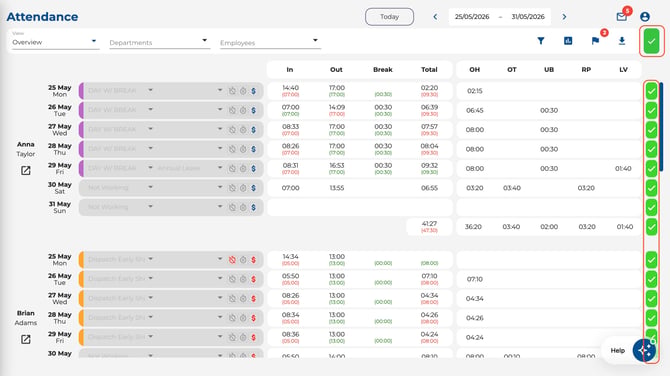Open the flag notifications icon
The width and height of the screenshot is (670, 376).
pos(595,41)
